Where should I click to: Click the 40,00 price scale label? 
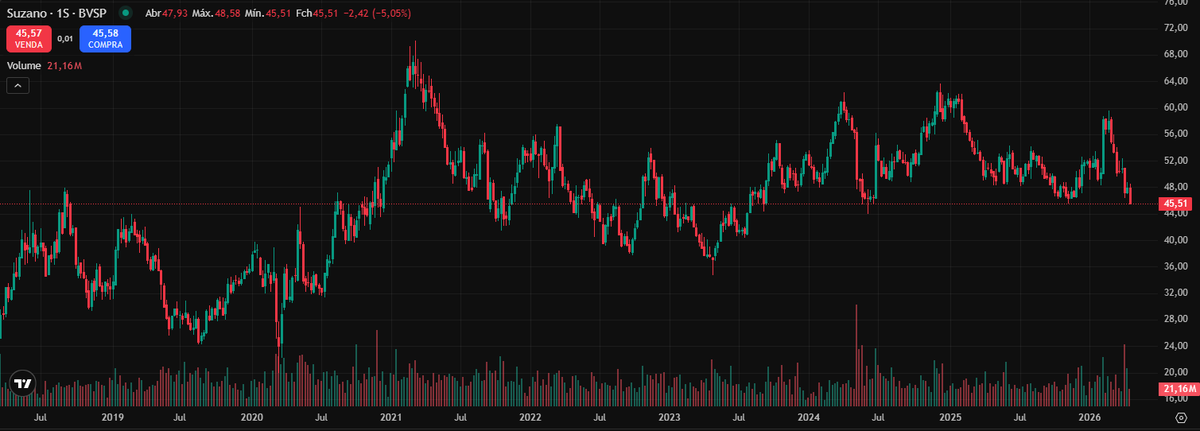tap(1175, 240)
